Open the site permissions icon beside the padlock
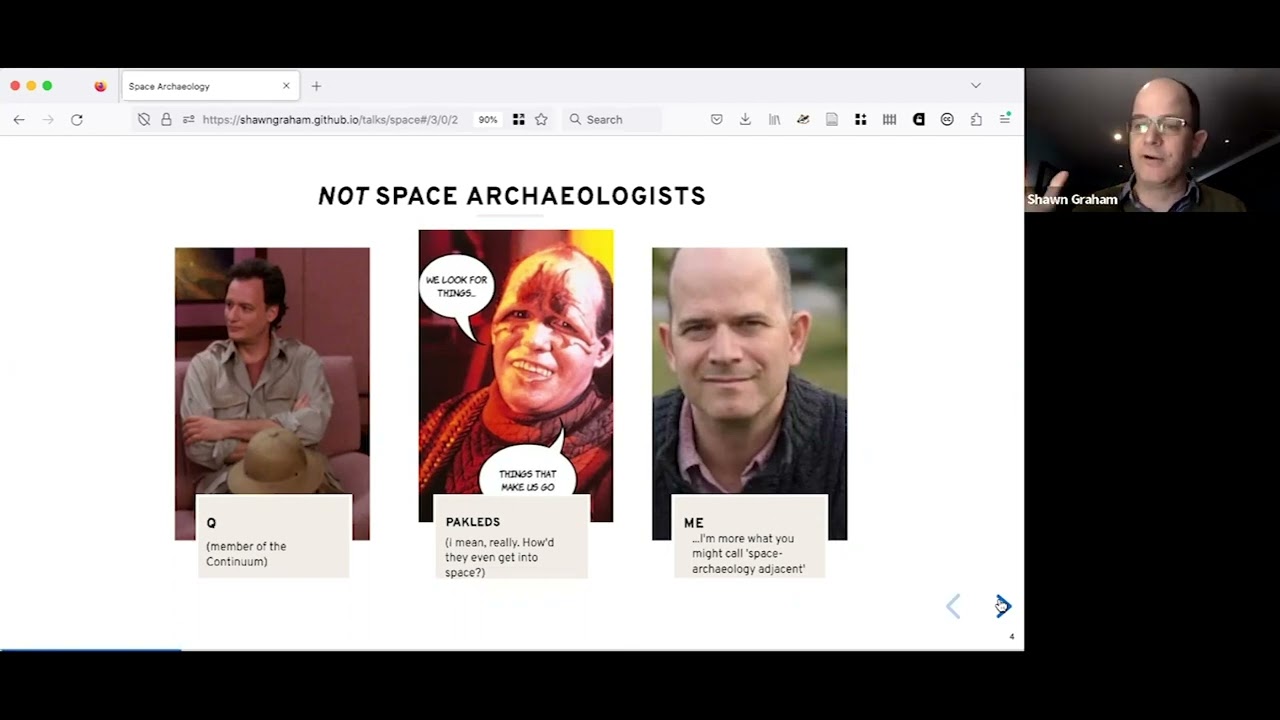The height and width of the screenshot is (720, 1280). coord(188,119)
